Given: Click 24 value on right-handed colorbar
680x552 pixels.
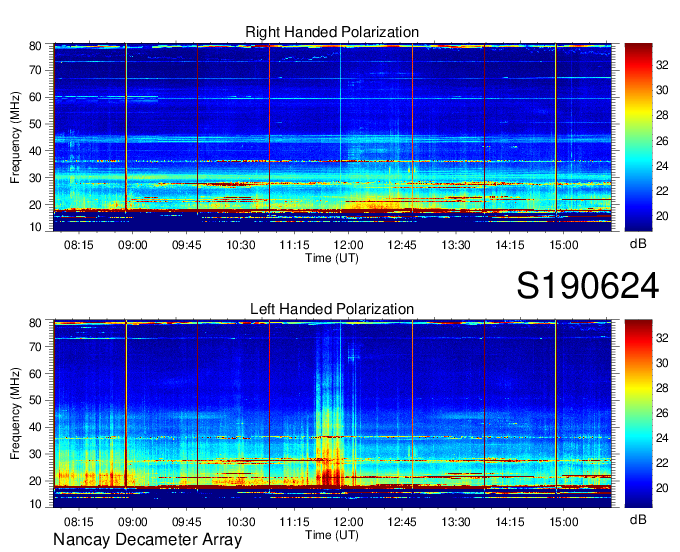Looking at the screenshot, I should 662,166.
